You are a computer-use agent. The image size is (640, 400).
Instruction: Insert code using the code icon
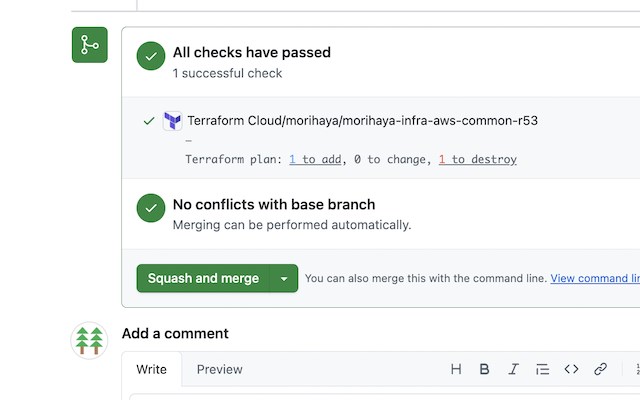point(571,369)
